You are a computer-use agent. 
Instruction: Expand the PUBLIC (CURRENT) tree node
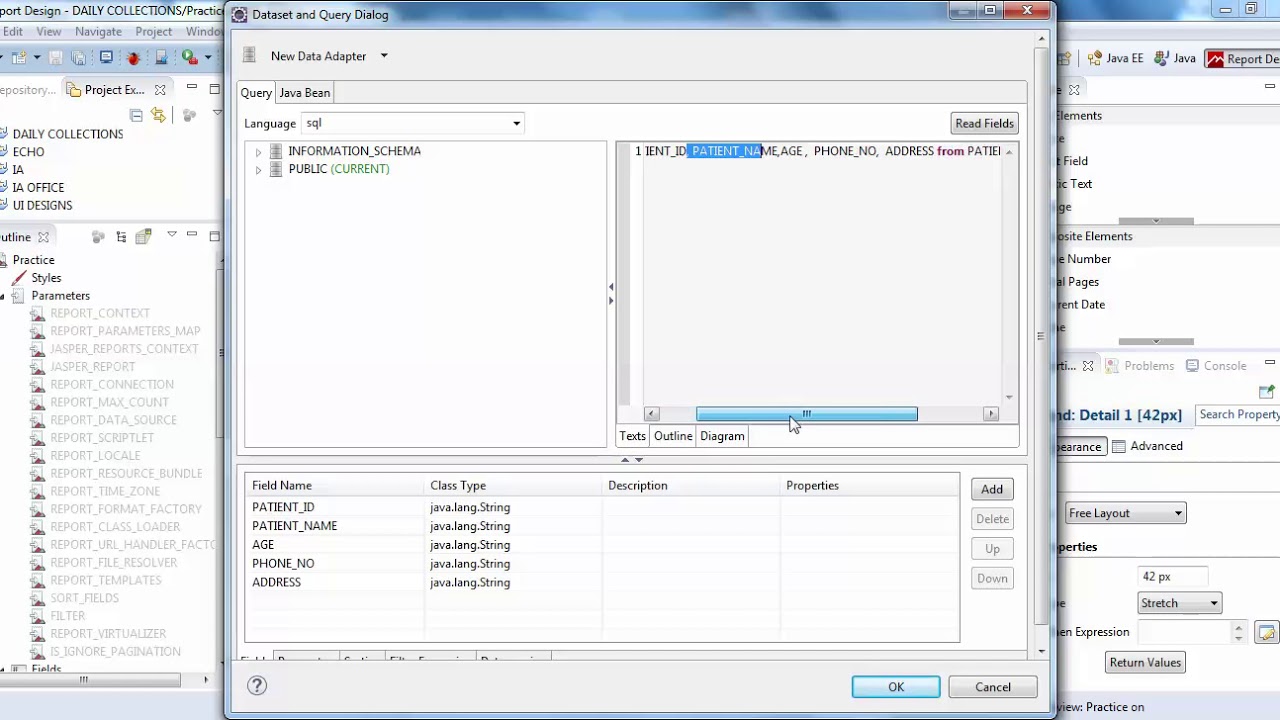pos(258,170)
